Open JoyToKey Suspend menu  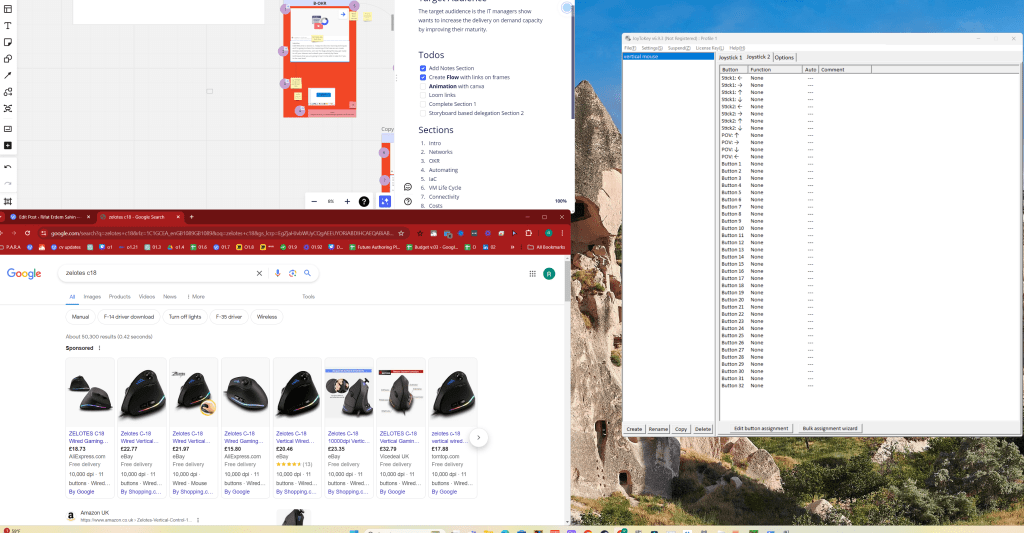tap(679, 48)
